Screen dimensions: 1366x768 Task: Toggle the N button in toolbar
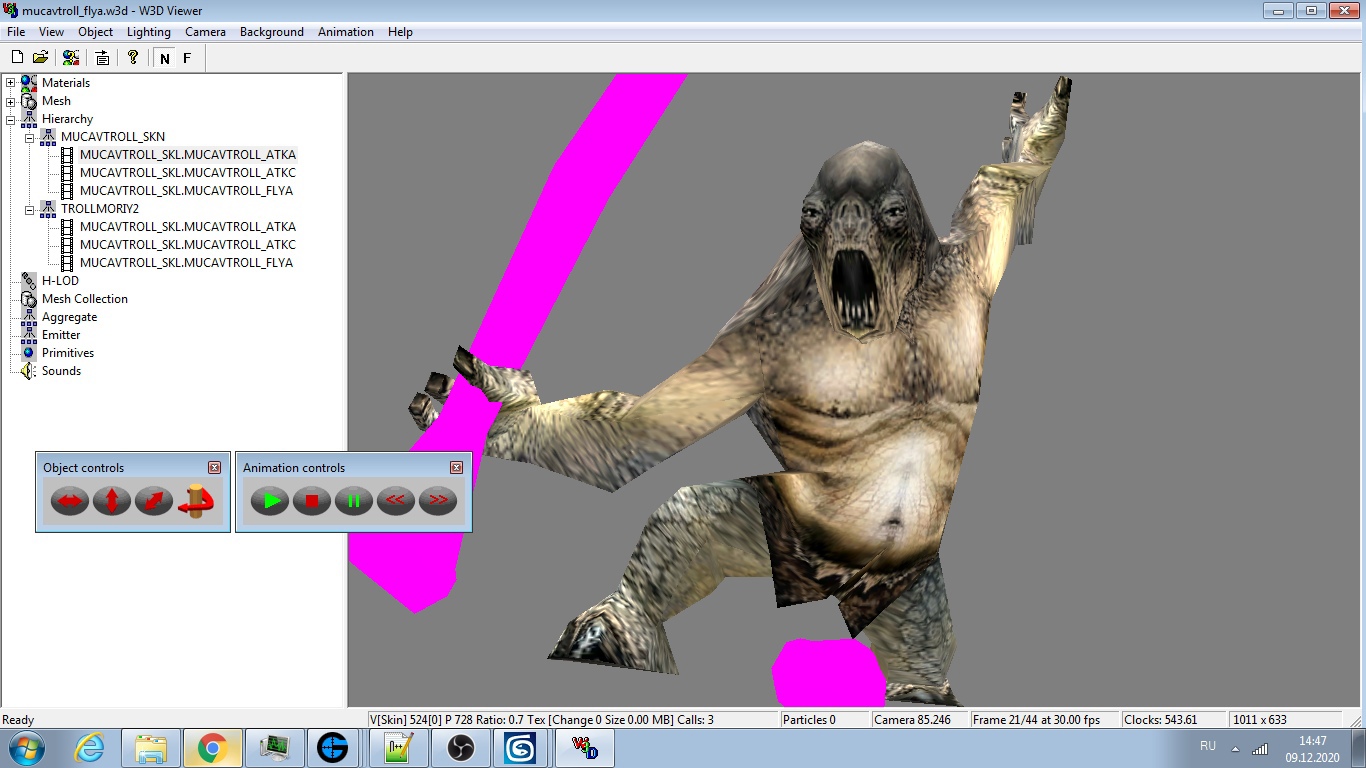pos(164,58)
